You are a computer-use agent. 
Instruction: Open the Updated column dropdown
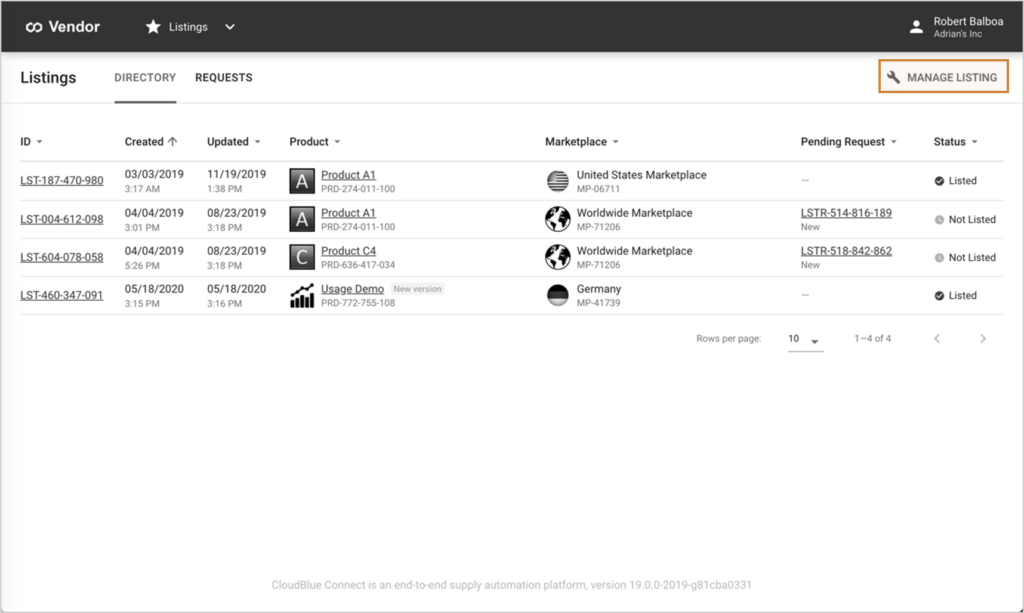pyautogui.click(x=257, y=142)
